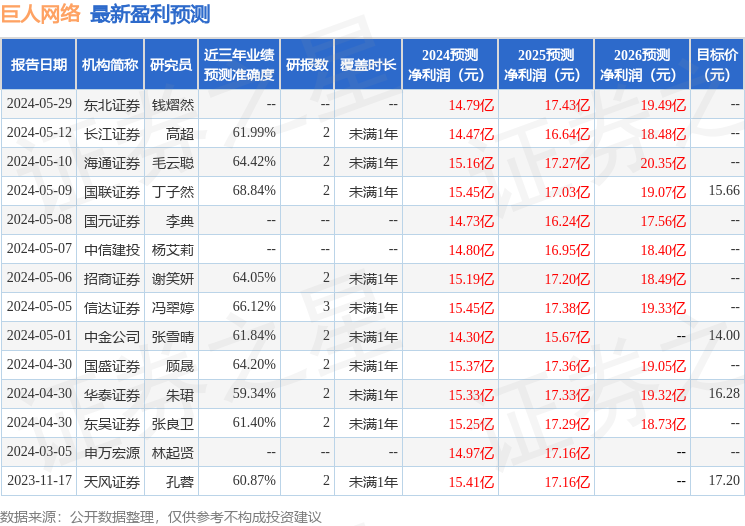The height and width of the screenshot is (526, 745).
Task: Click analyst name 钱熠然
Action: click(x=172, y=105)
